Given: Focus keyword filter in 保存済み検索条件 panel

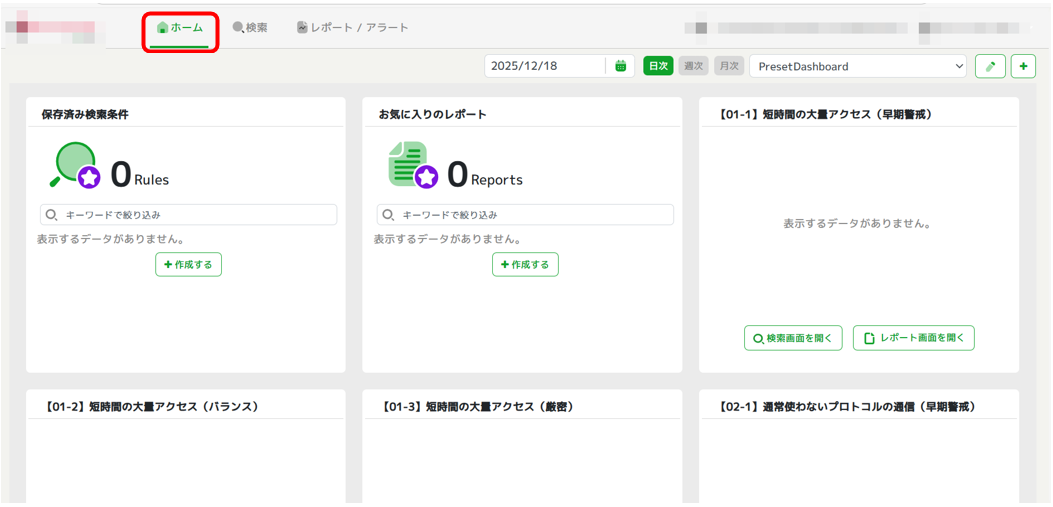Looking at the screenshot, I should (x=189, y=215).
